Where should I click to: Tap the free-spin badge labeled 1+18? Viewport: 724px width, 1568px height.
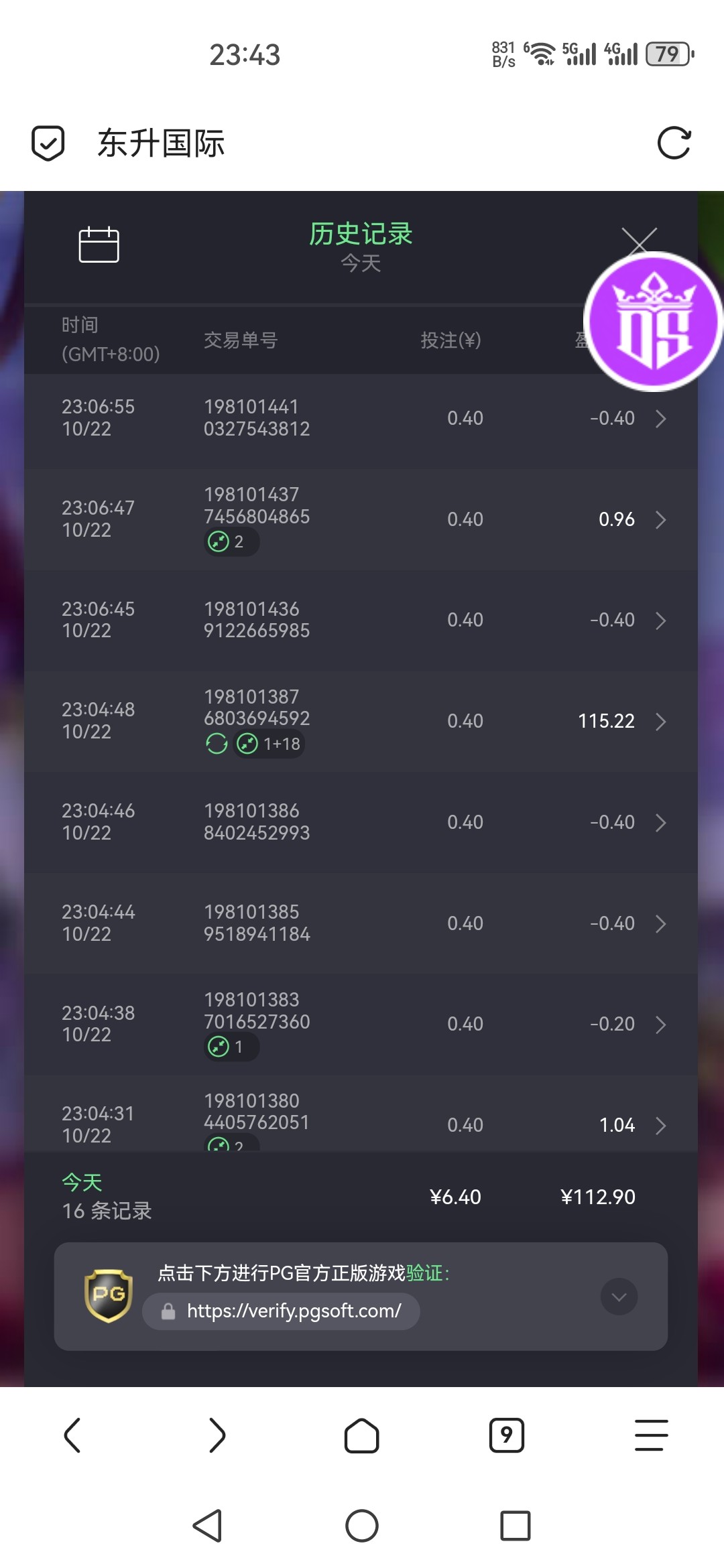pos(269,743)
